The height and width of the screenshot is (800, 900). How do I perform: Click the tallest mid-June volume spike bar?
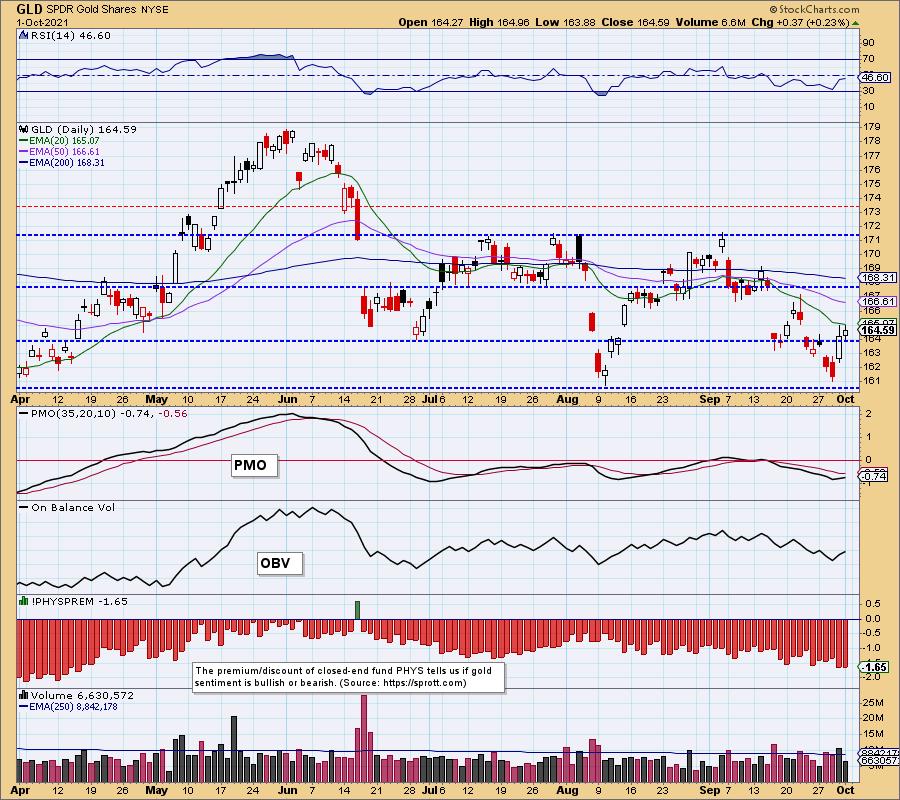pyautogui.click(x=364, y=737)
